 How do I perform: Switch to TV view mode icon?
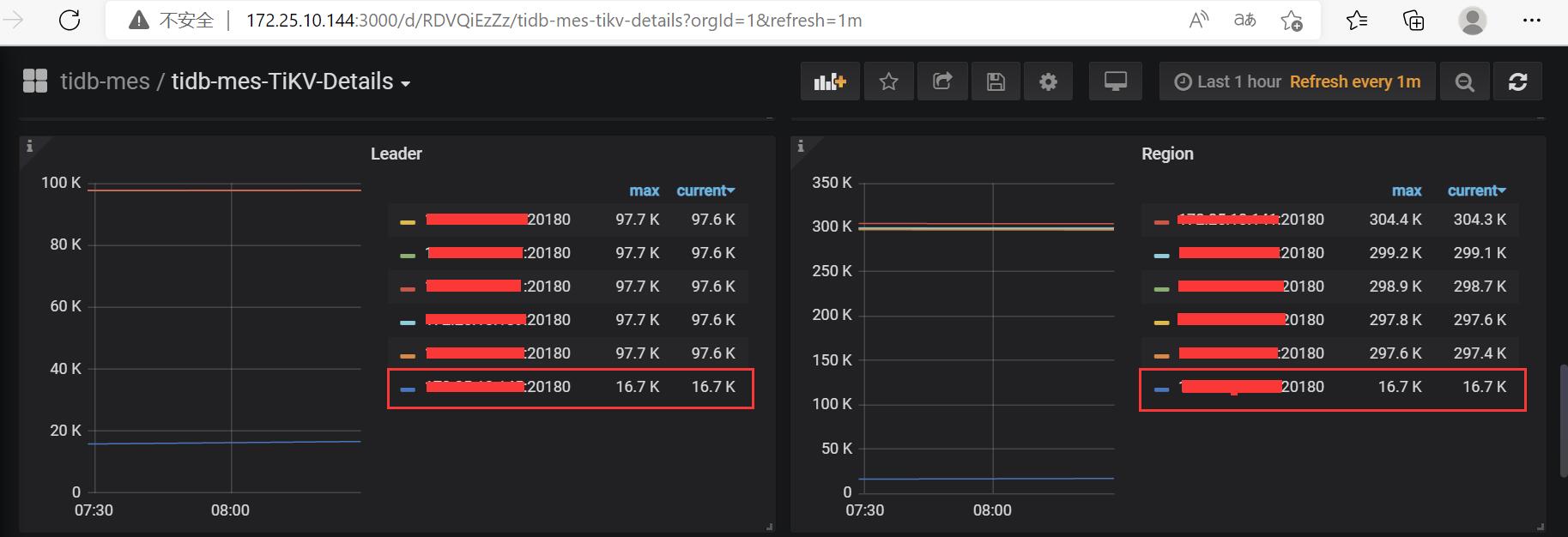1115,81
